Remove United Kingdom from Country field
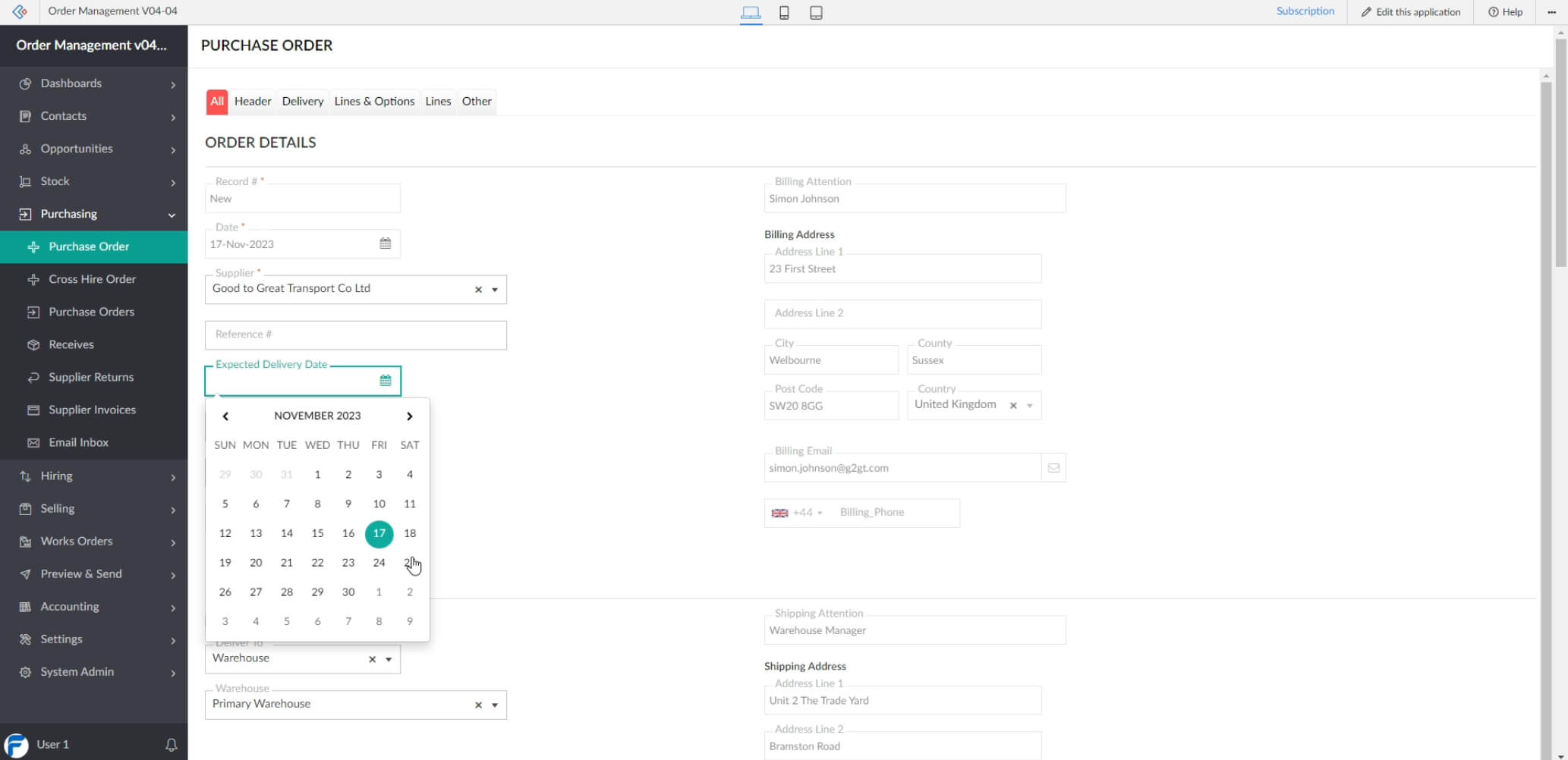 pos(1014,405)
